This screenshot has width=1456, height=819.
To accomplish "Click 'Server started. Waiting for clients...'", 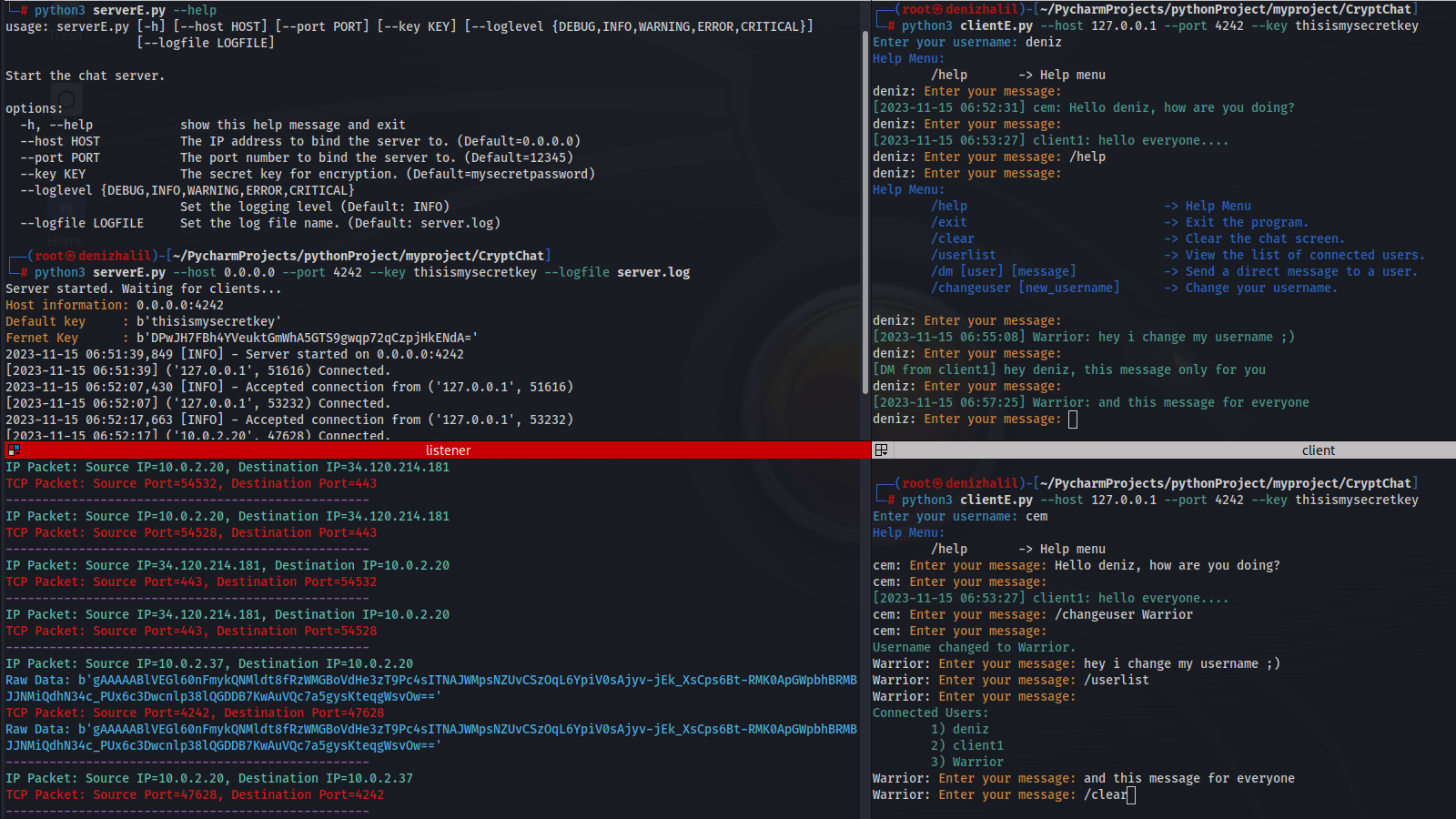I will click(144, 289).
